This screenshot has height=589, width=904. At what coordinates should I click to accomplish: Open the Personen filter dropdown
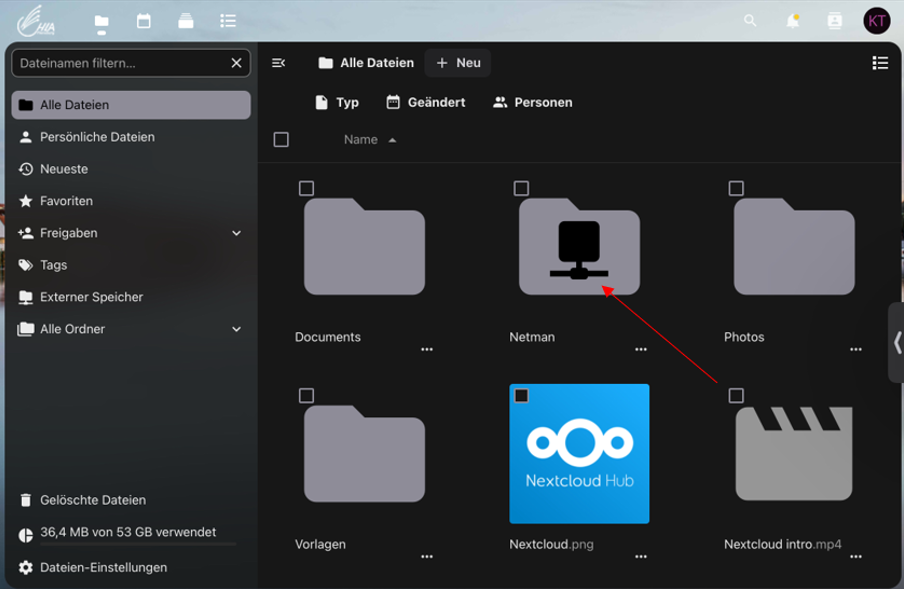point(533,103)
